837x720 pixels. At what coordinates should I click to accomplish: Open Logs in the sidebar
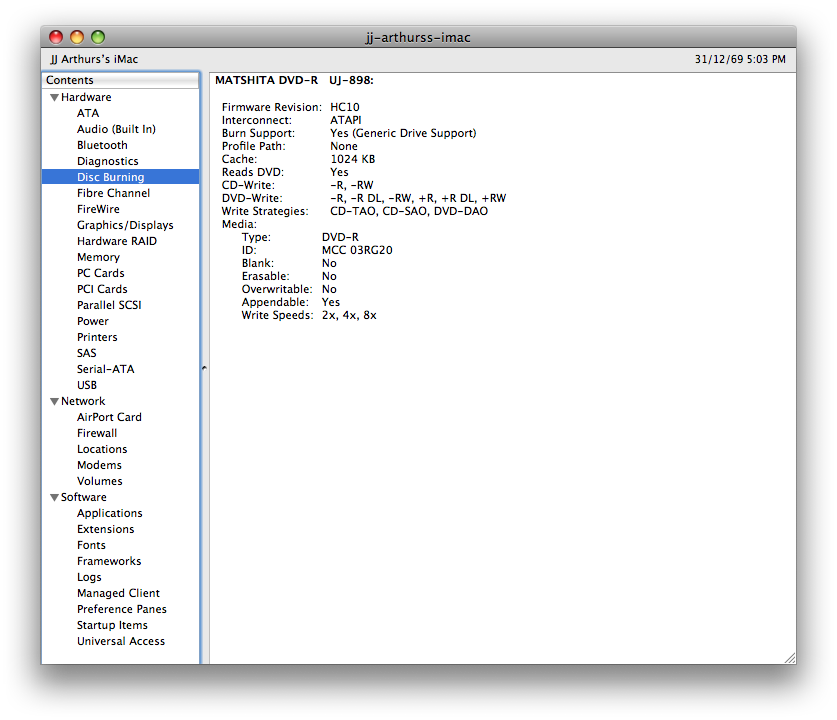[89, 577]
